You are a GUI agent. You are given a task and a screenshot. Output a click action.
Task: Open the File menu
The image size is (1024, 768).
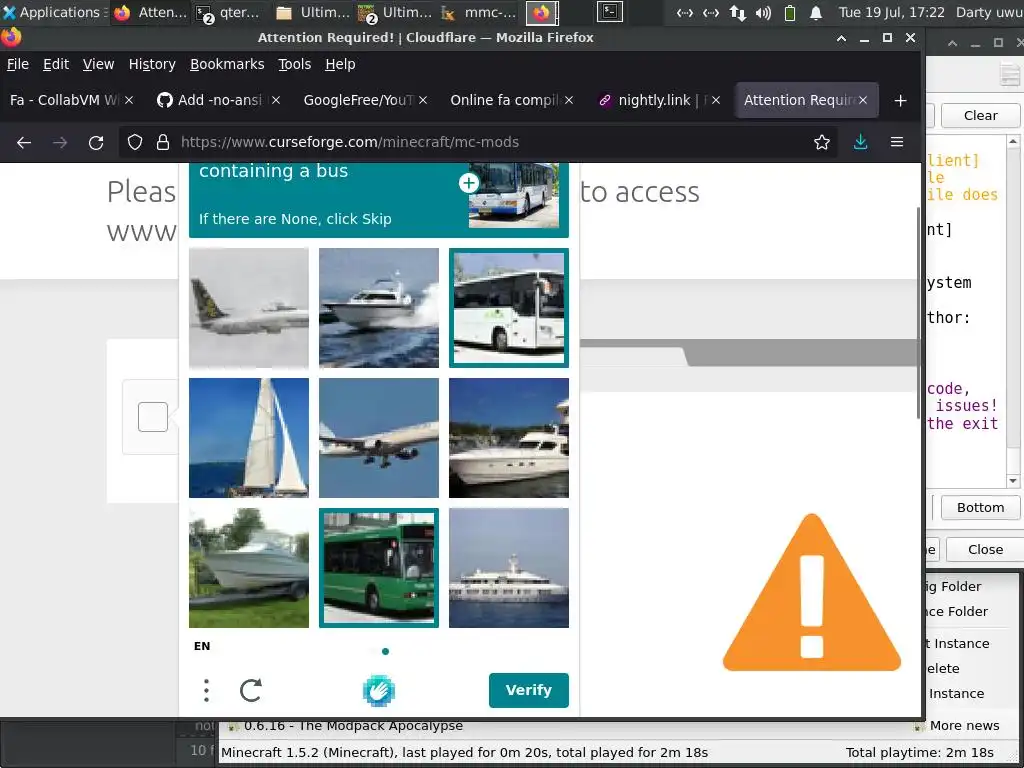pyautogui.click(x=18, y=64)
